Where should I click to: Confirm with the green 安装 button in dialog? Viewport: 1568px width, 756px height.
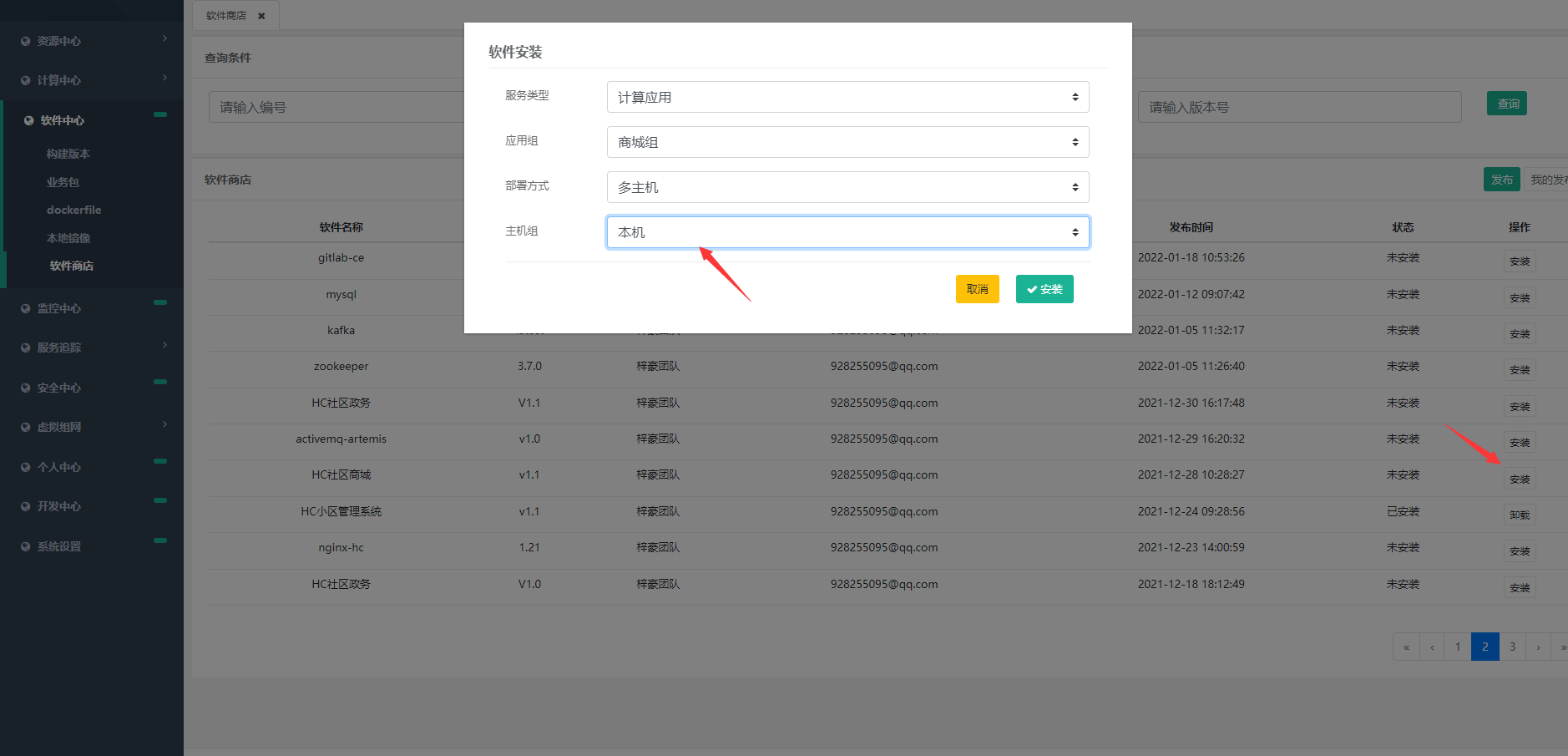(1044, 289)
